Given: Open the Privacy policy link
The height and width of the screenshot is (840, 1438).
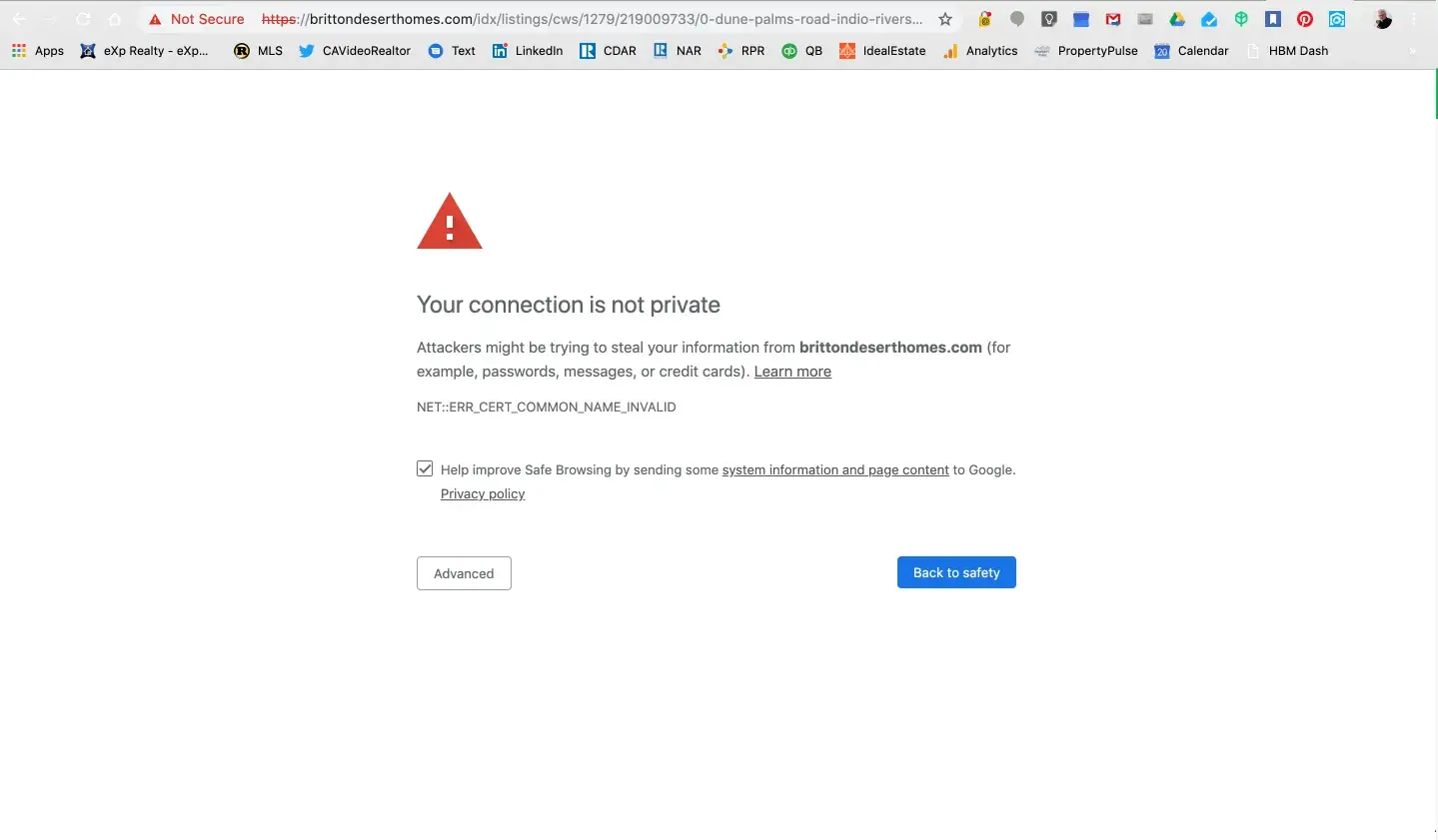Looking at the screenshot, I should (483, 493).
